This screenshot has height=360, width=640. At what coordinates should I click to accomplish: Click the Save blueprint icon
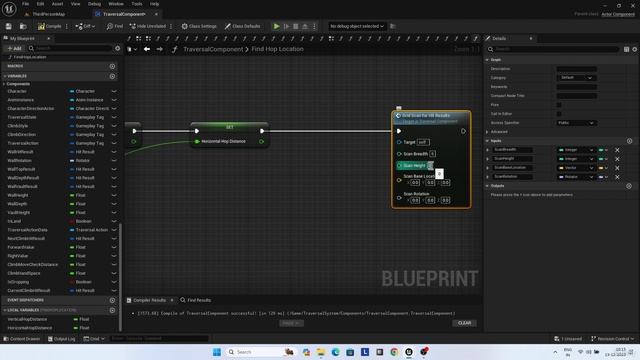pyautogui.click(x=9, y=26)
